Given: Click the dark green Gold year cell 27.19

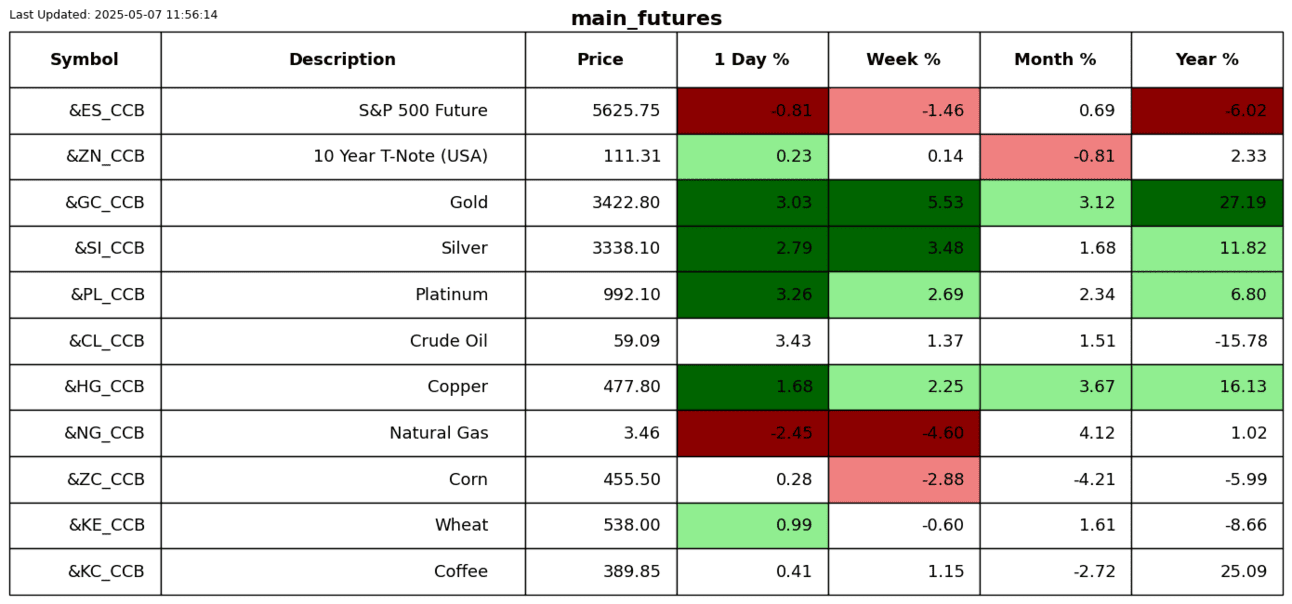Looking at the screenshot, I should pos(1206,203).
